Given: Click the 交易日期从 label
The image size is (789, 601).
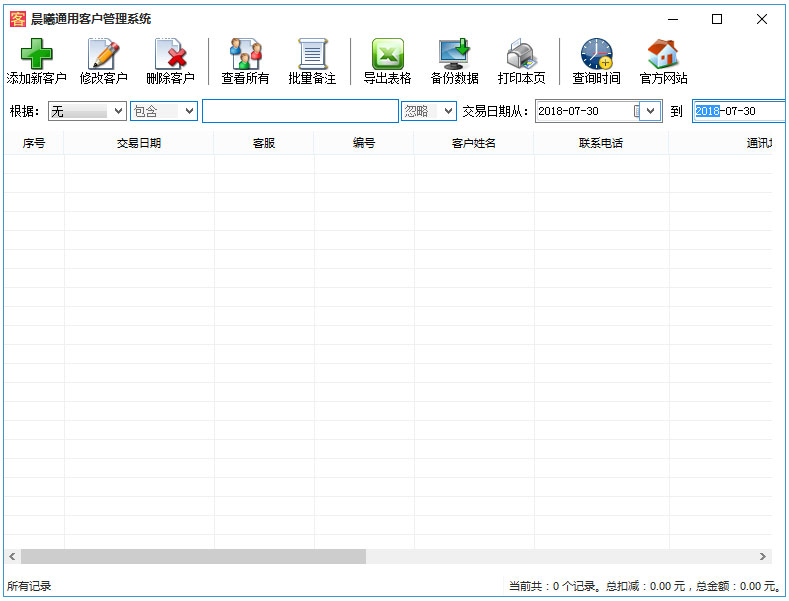Looking at the screenshot, I should click(495, 111).
